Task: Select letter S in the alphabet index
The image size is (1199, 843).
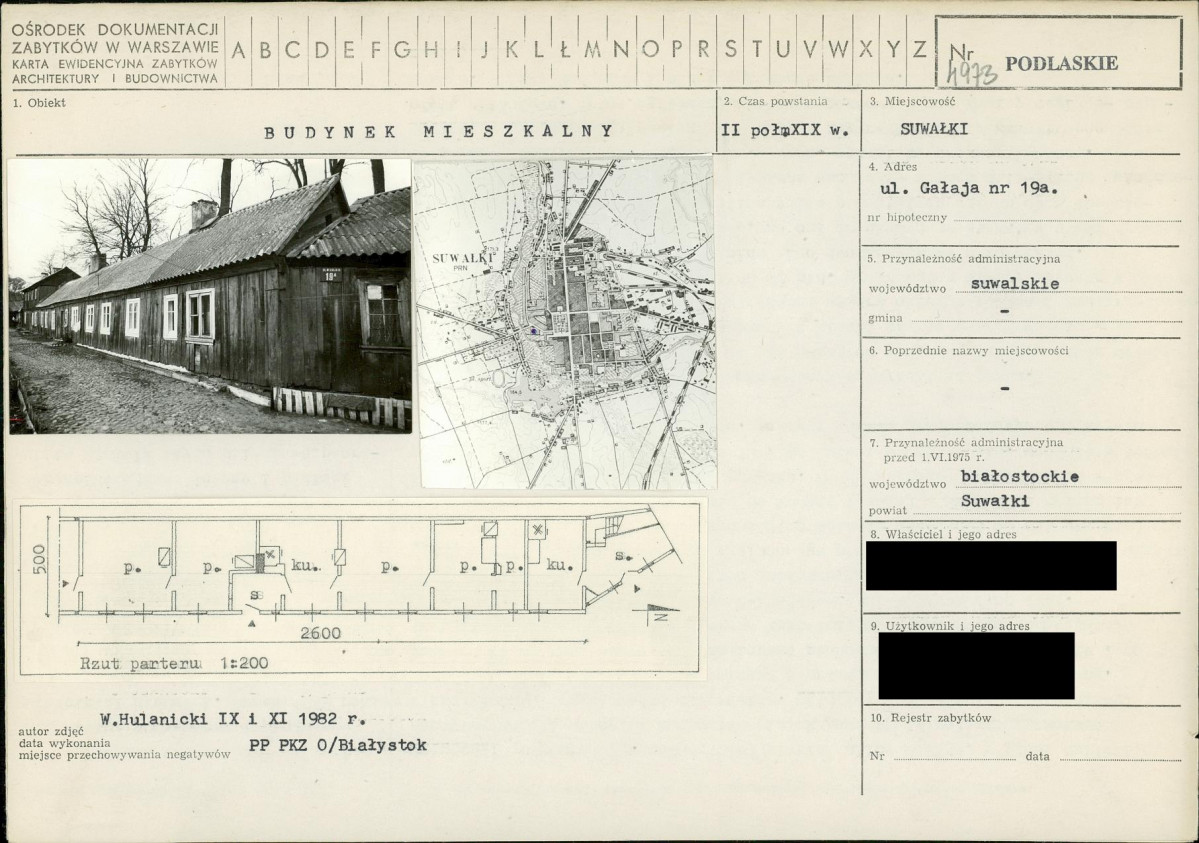Action: pyautogui.click(x=731, y=50)
